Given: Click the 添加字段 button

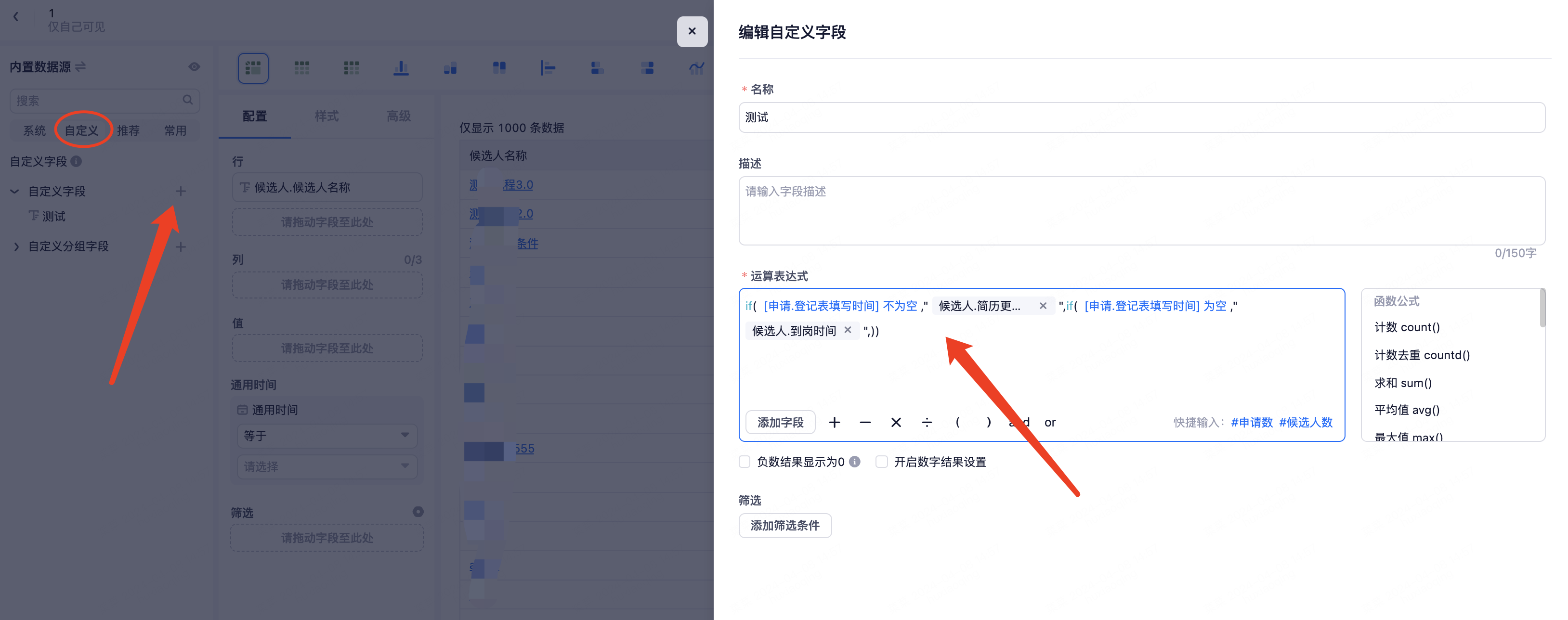Looking at the screenshot, I should tap(780, 422).
